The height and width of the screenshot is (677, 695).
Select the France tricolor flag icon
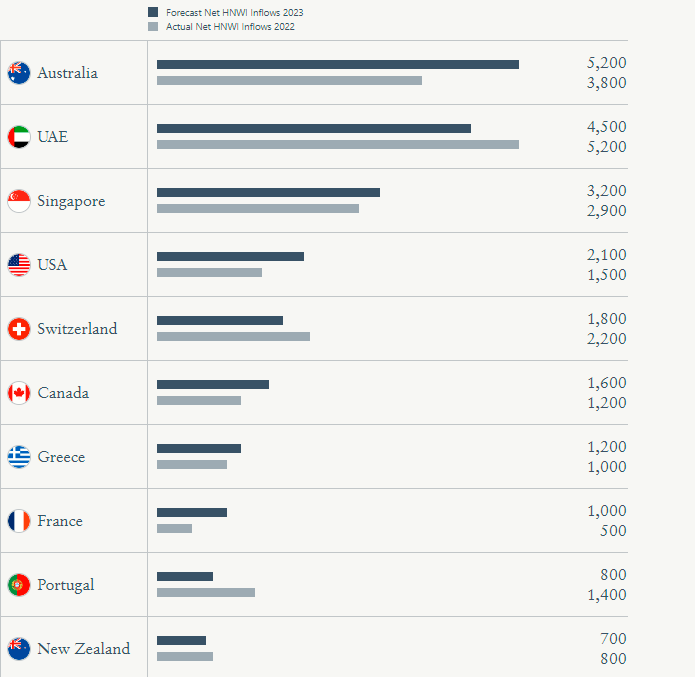click(x=19, y=520)
